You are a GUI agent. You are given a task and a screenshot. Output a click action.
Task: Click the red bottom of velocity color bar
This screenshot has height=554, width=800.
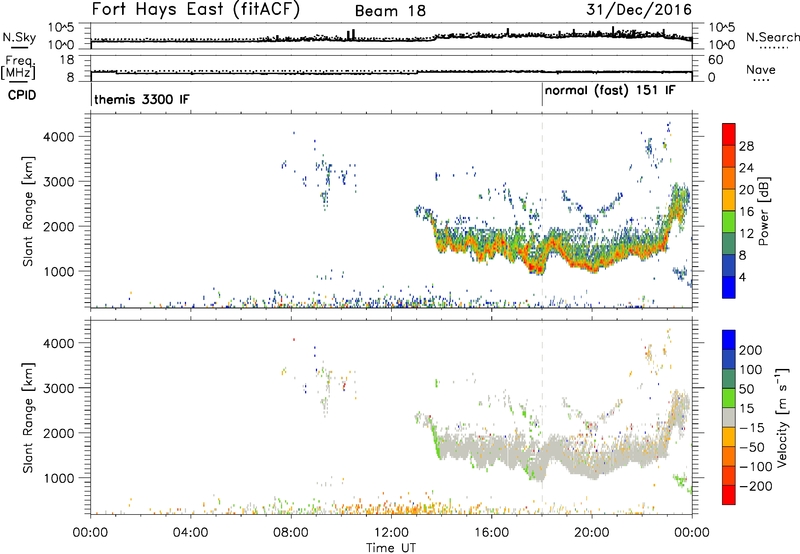click(729, 495)
